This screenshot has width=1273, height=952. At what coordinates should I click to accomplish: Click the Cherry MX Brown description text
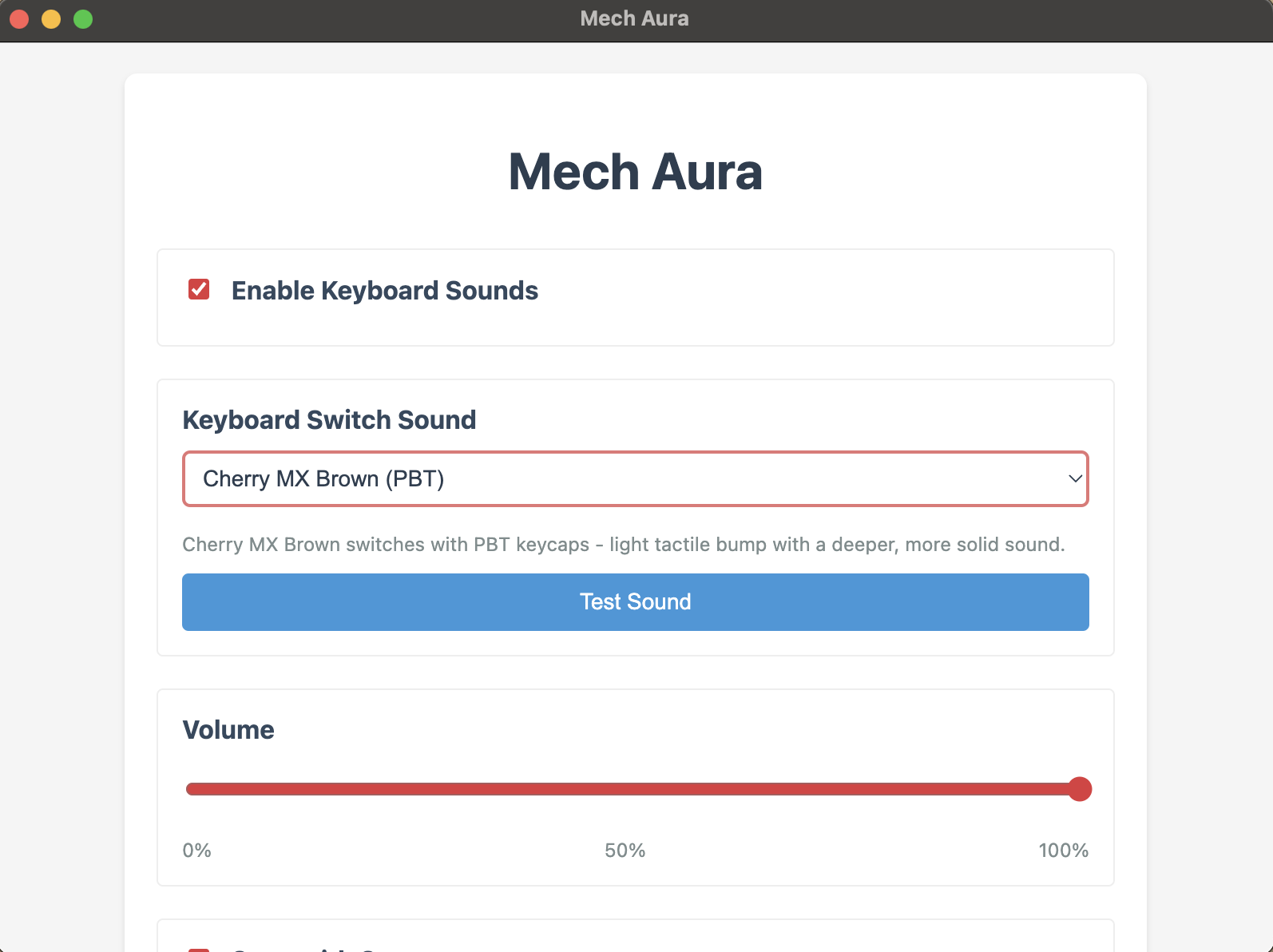pyautogui.click(x=624, y=545)
